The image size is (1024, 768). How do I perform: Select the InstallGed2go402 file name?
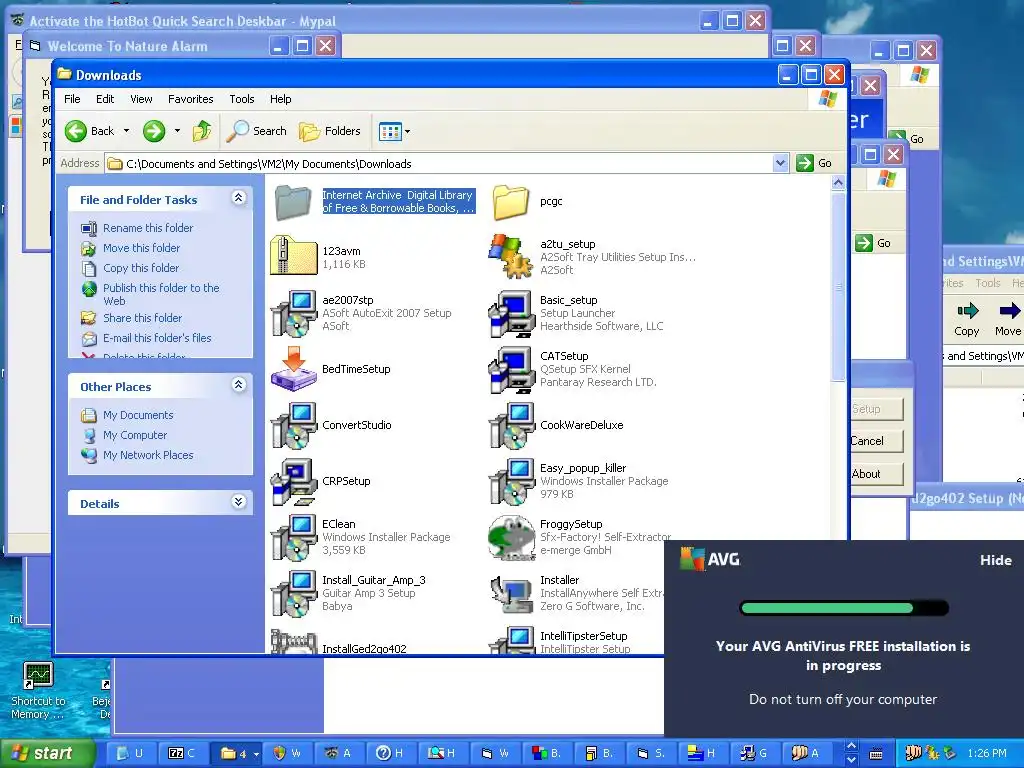(364, 648)
